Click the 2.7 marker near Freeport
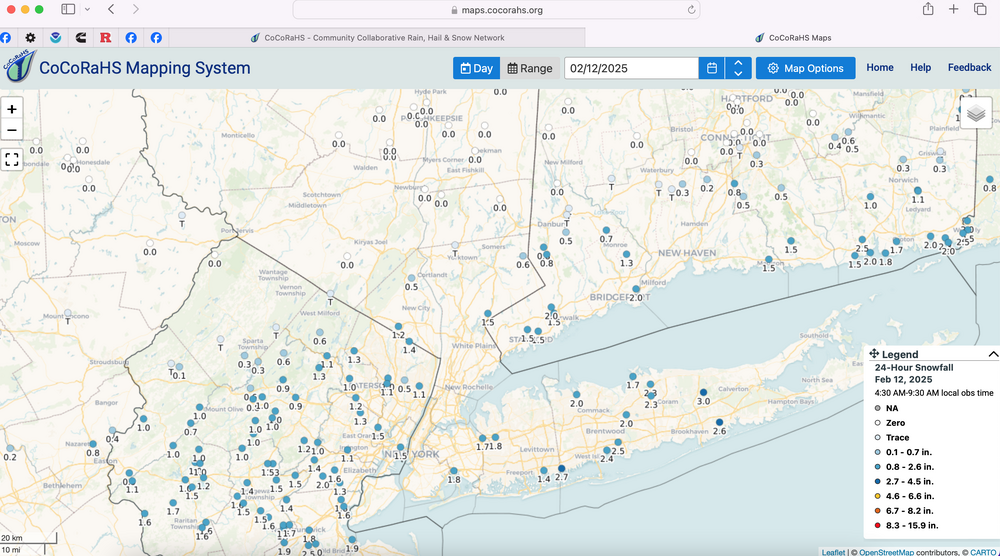 [x=561, y=468]
